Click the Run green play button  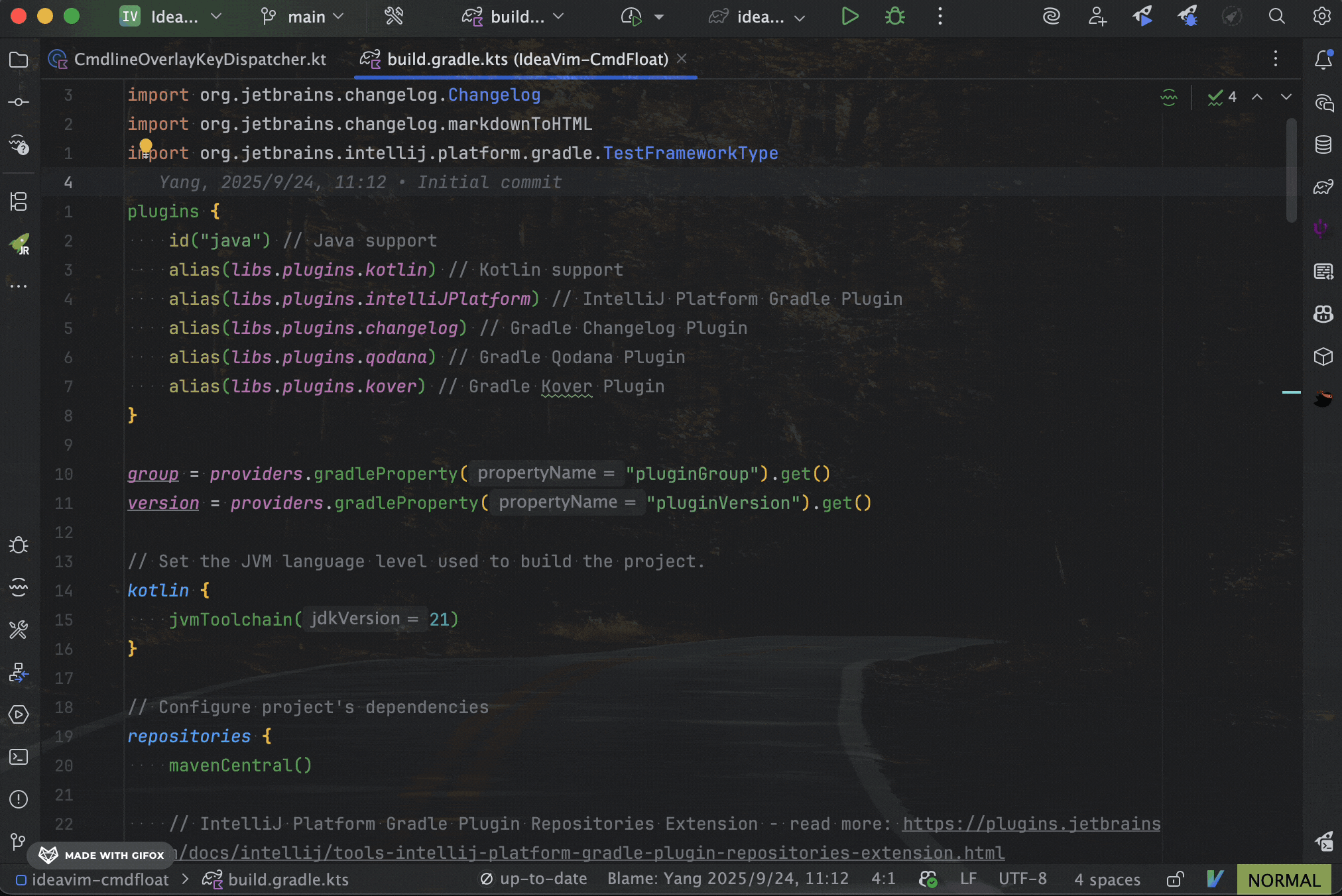tap(849, 17)
